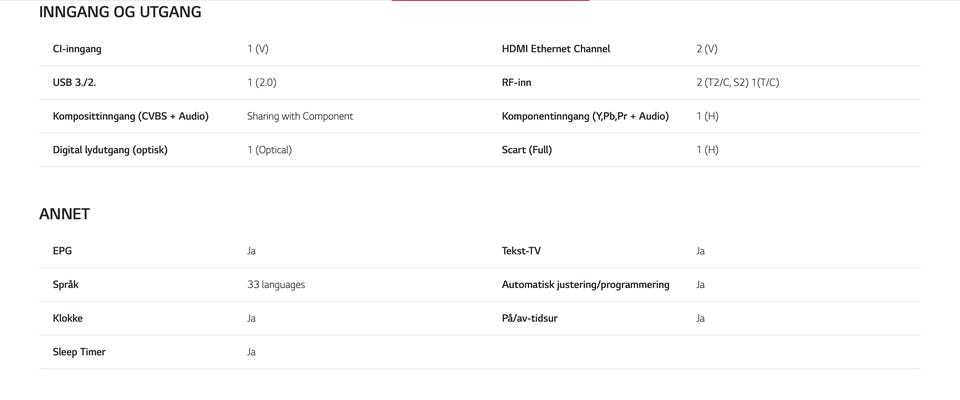Click the Språk row label
960x400 pixels.
pyautogui.click(x=66, y=285)
